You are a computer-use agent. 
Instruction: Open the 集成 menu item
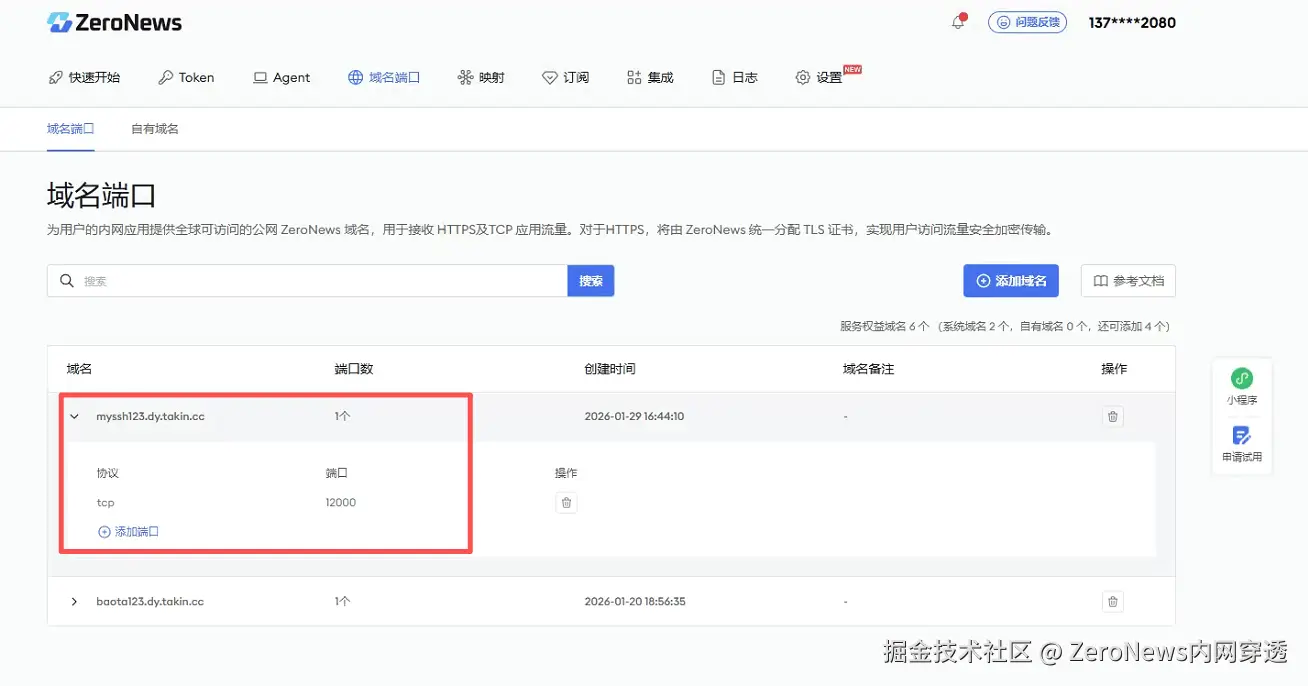click(x=650, y=77)
